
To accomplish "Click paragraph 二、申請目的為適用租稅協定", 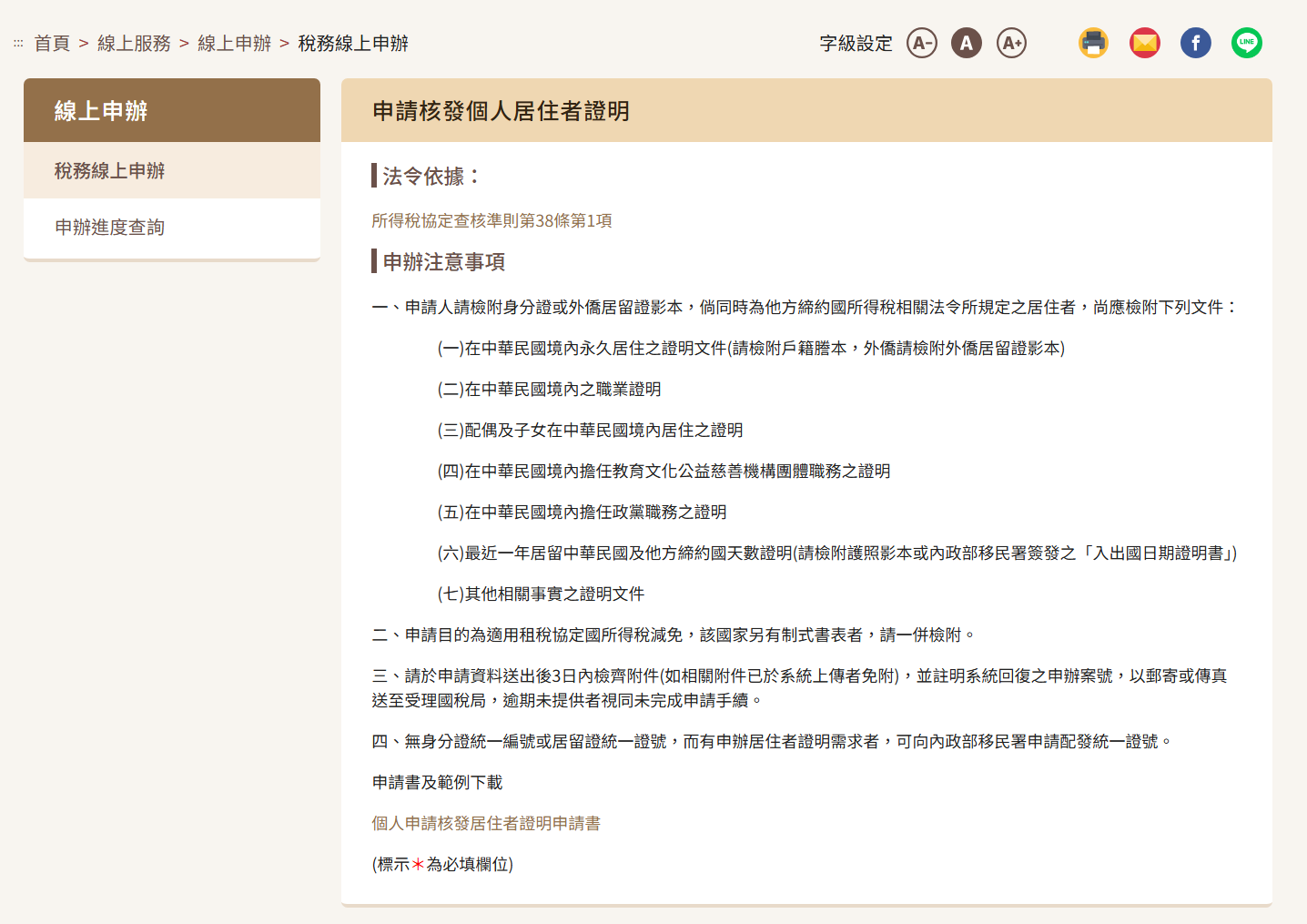I will (674, 635).
